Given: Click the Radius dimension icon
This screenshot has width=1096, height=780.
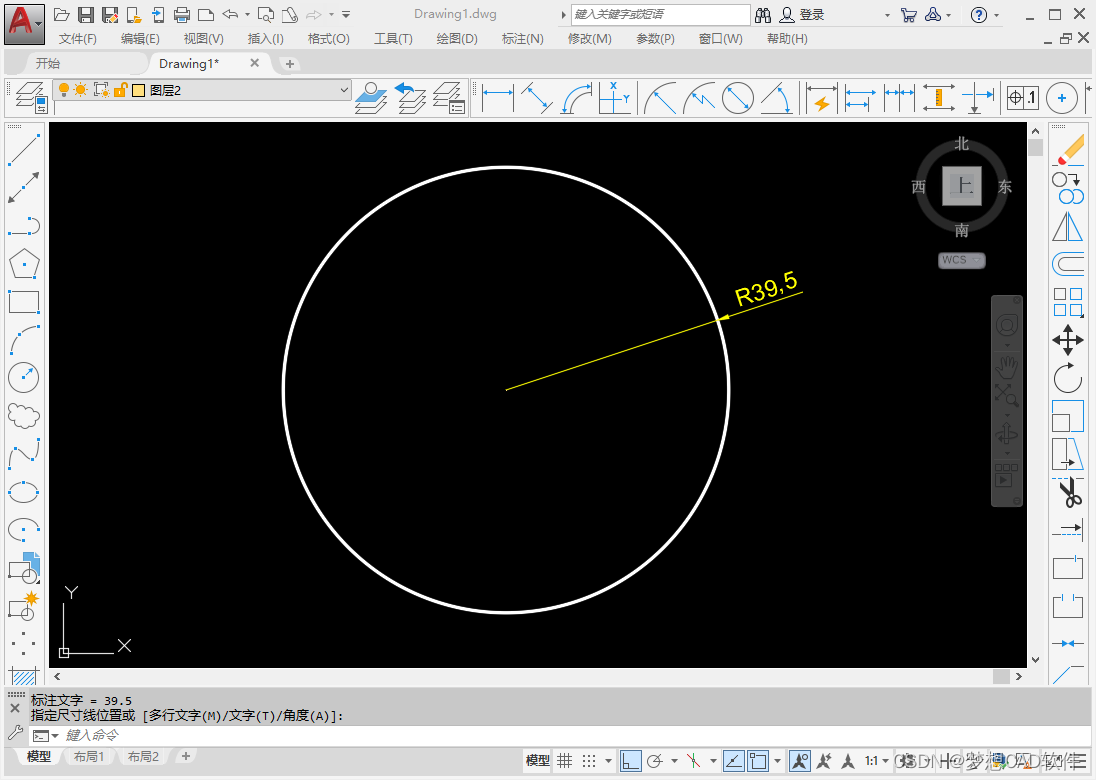Looking at the screenshot, I should tap(660, 98).
